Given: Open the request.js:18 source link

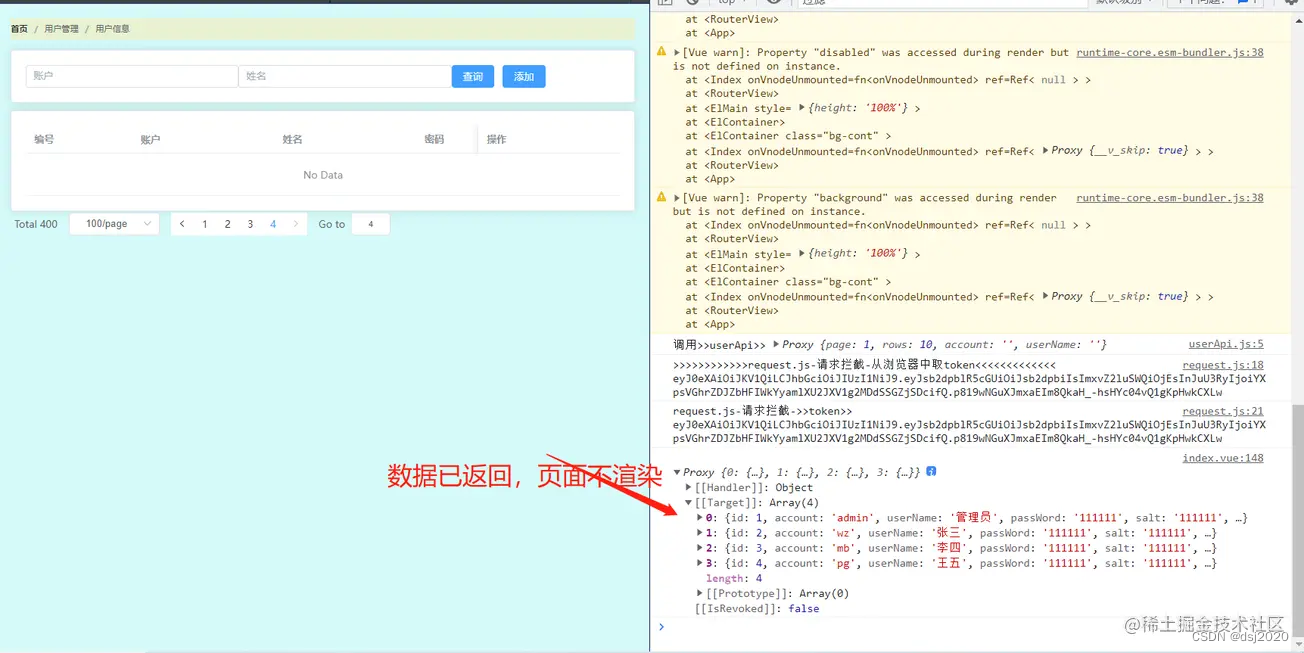Looking at the screenshot, I should [1223, 366].
